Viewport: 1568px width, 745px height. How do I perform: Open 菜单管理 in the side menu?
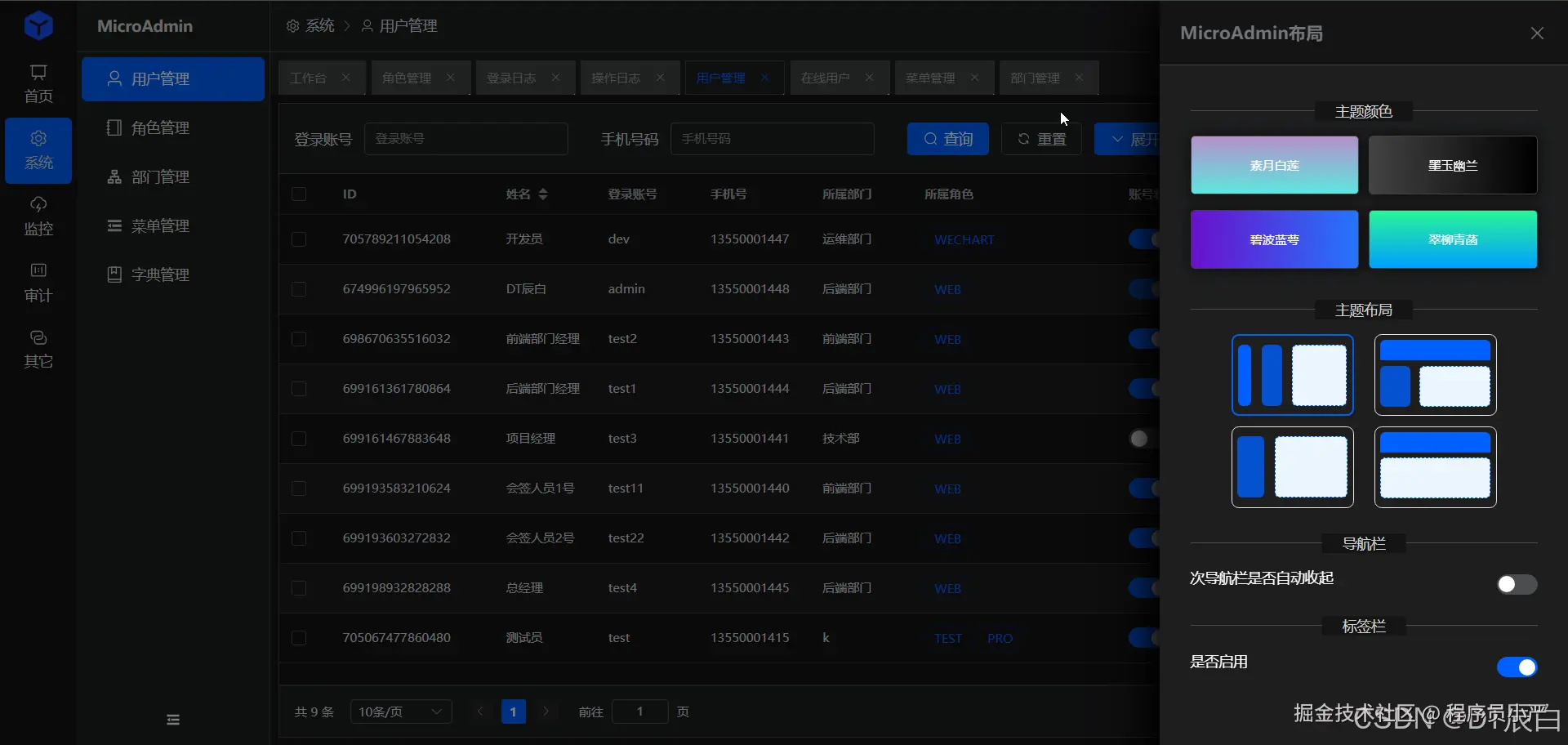pyautogui.click(x=173, y=226)
